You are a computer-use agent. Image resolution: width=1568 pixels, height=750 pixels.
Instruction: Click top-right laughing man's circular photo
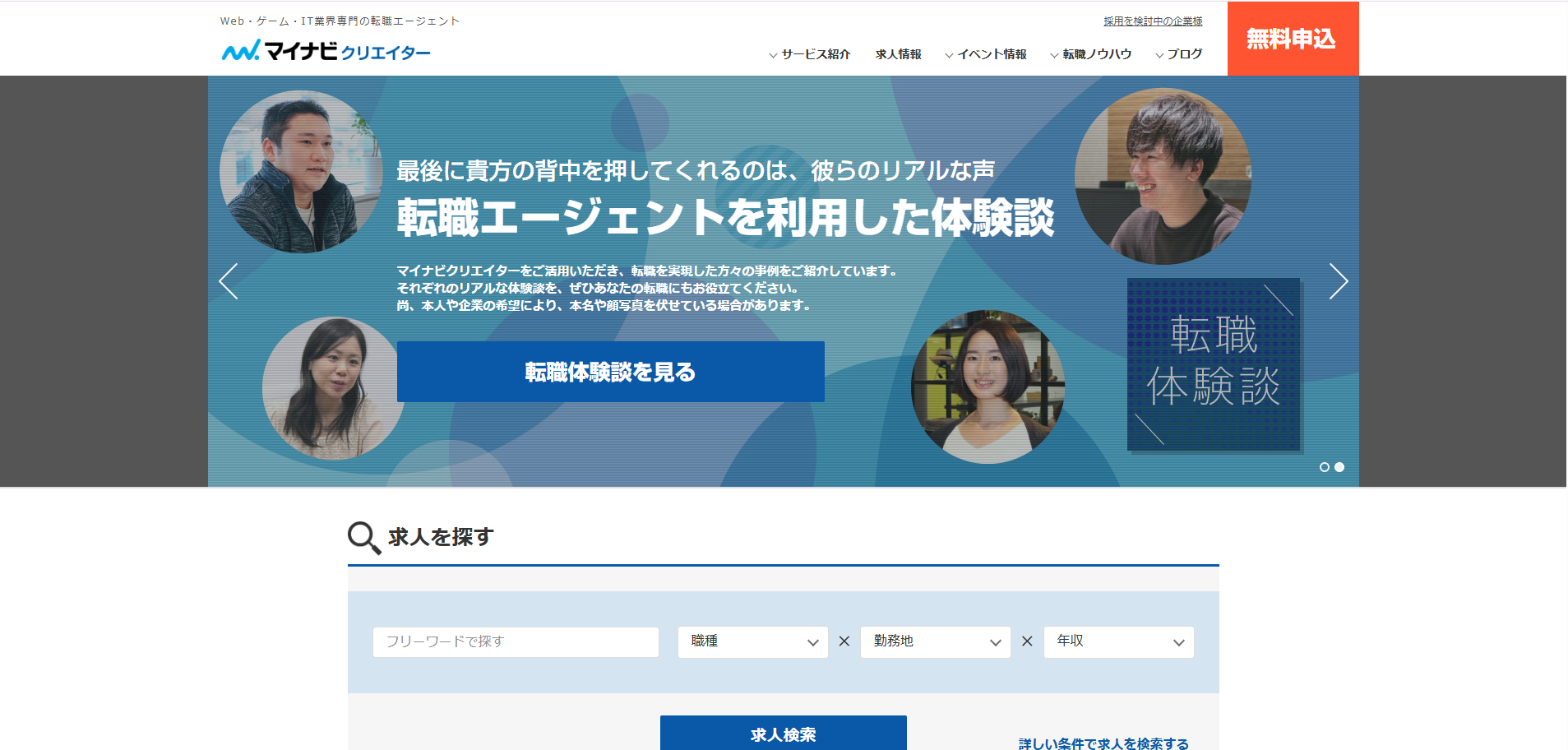[x=1163, y=176]
